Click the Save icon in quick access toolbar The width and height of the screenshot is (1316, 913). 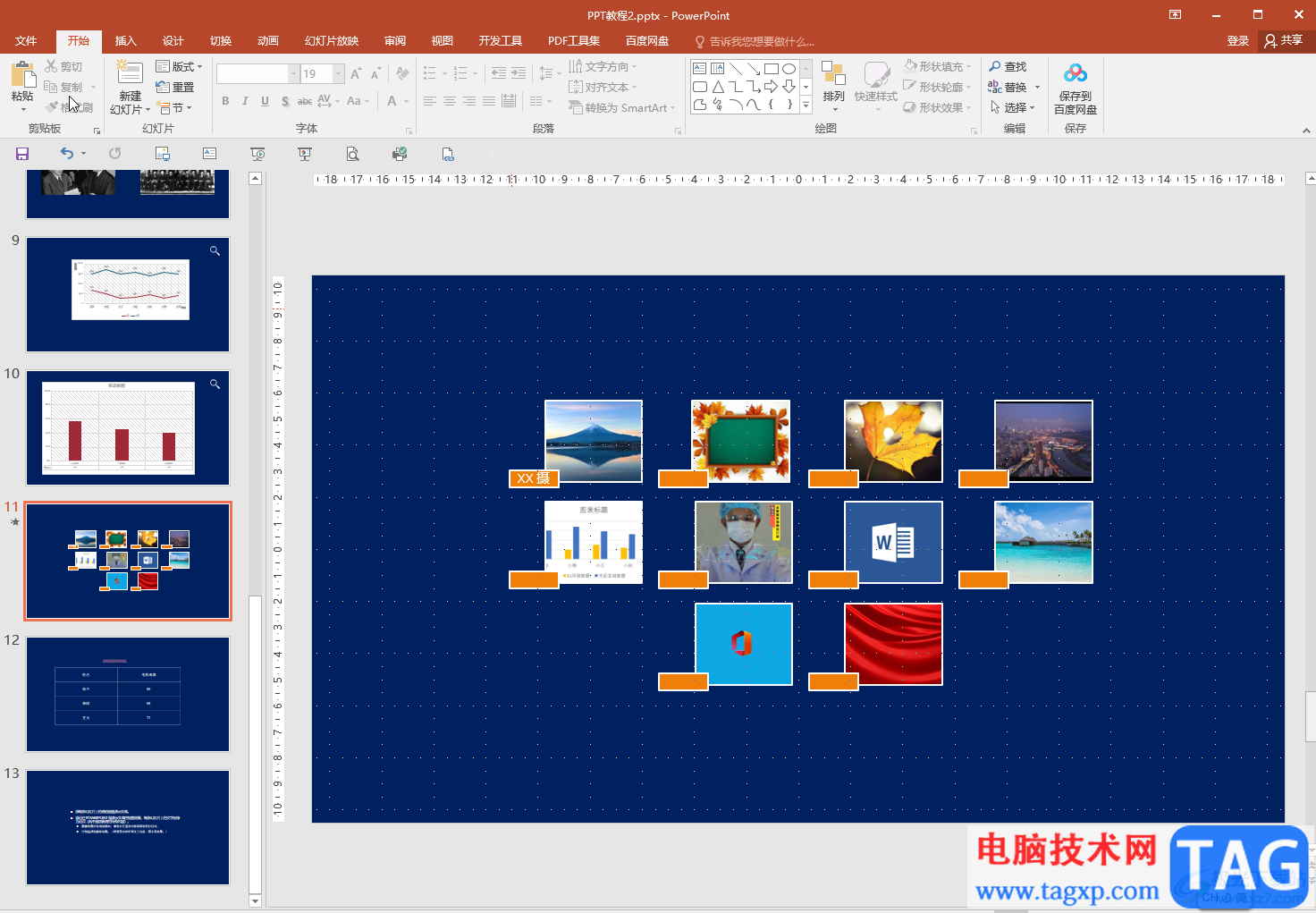click(x=22, y=154)
